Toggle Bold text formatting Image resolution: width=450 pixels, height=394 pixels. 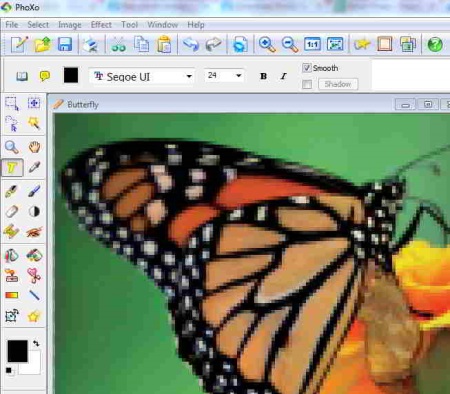(x=263, y=76)
